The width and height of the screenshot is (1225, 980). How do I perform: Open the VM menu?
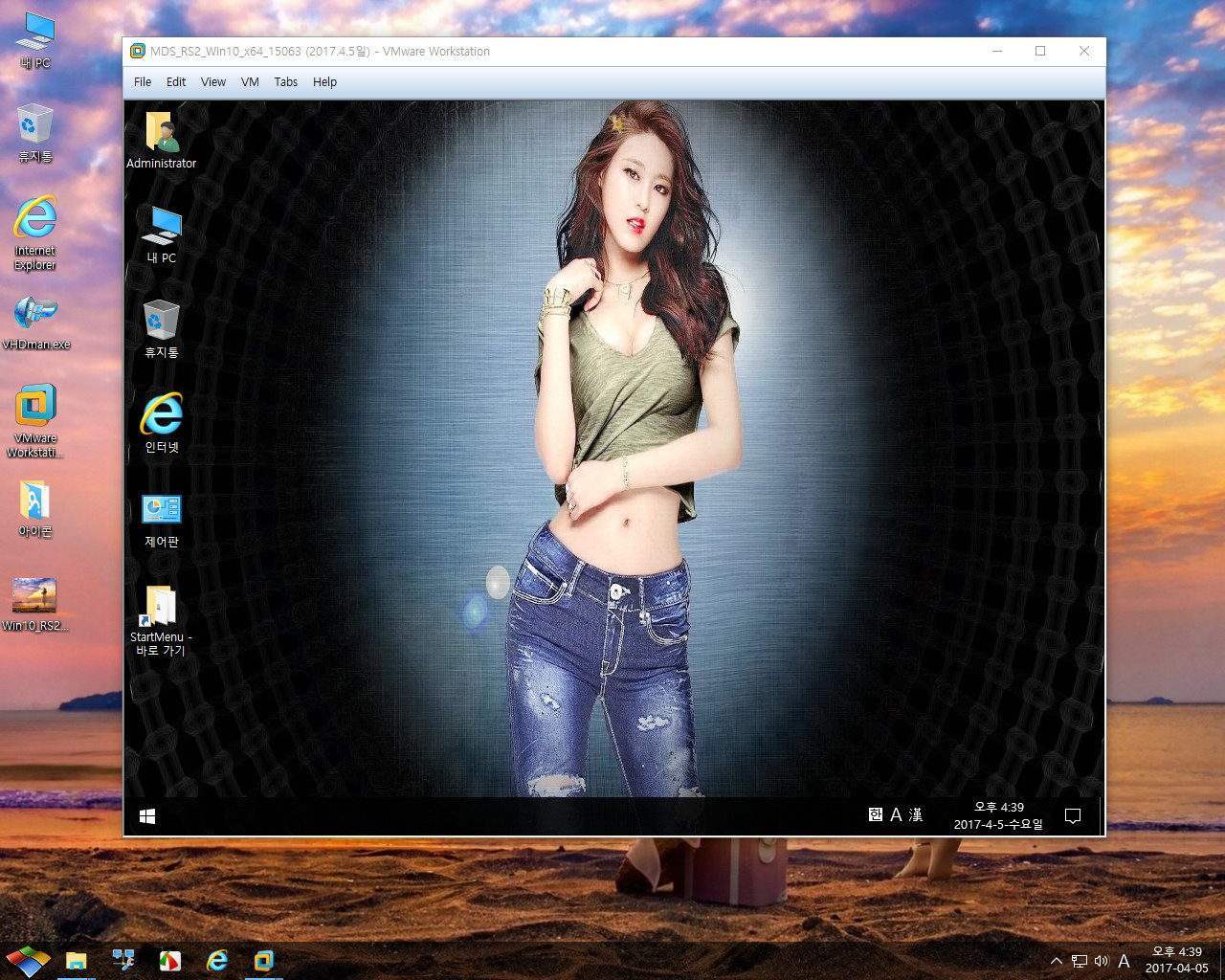[250, 82]
